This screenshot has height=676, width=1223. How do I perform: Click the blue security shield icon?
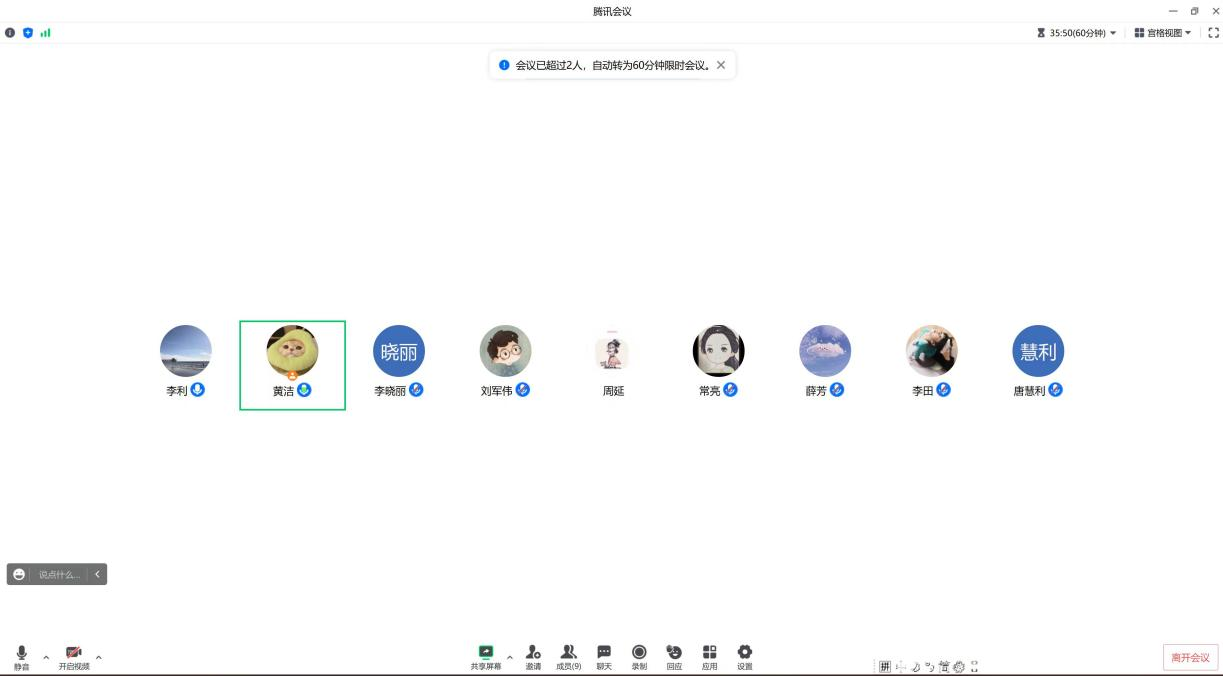(x=28, y=33)
